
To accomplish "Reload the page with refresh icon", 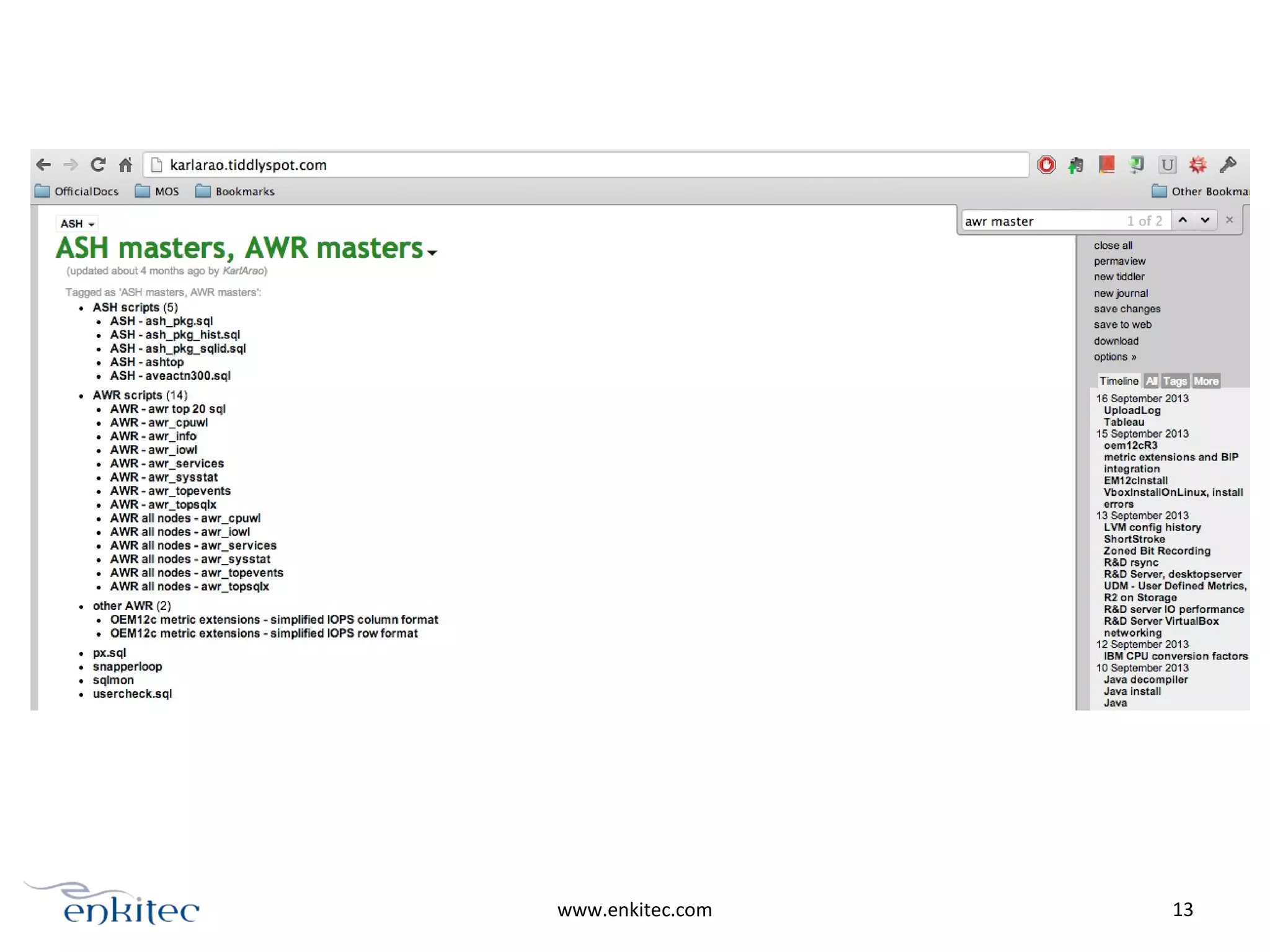I will click(98, 165).
